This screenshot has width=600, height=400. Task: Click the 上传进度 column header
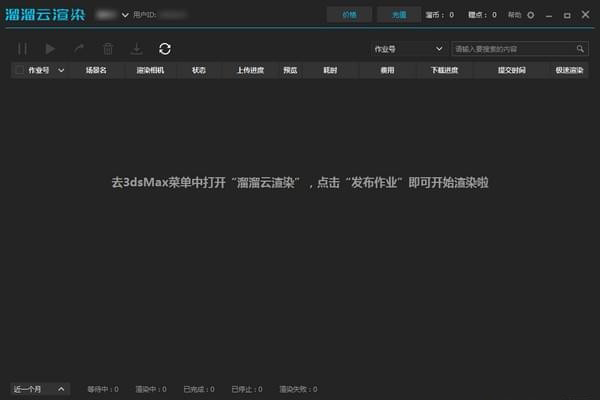pyautogui.click(x=250, y=70)
